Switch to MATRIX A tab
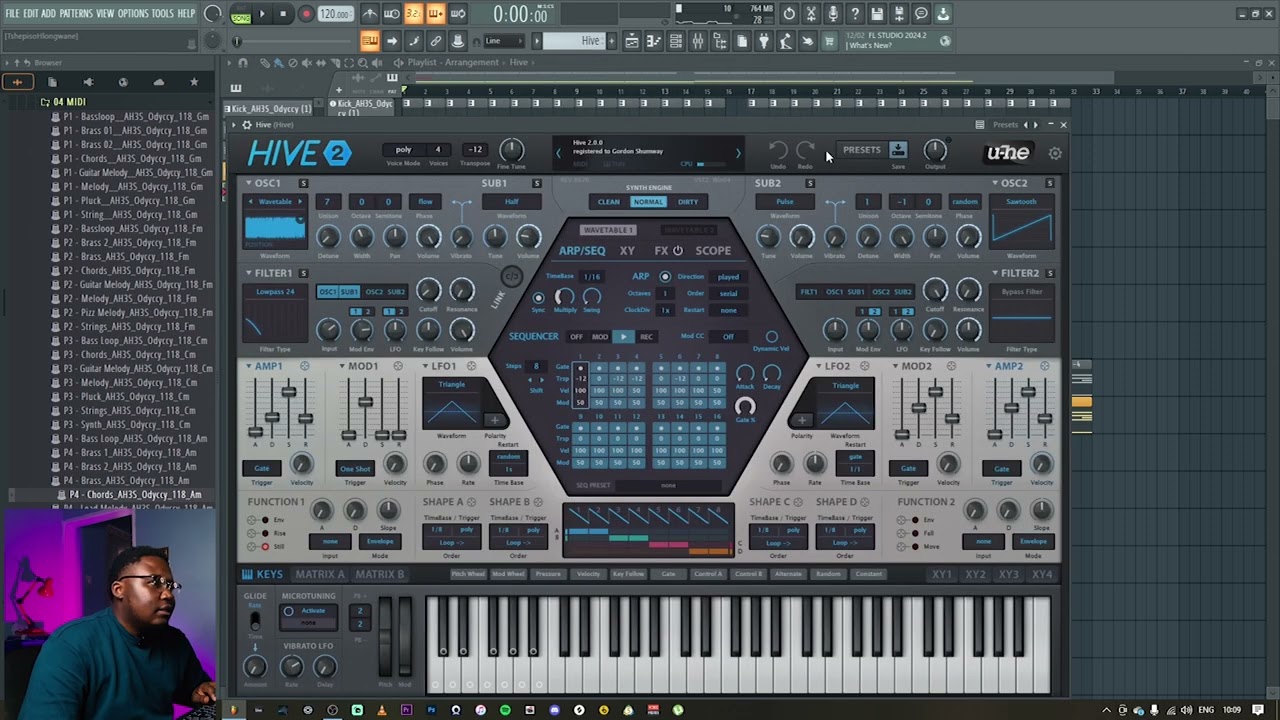The height and width of the screenshot is (720, 1280). [x=320, y=575]
